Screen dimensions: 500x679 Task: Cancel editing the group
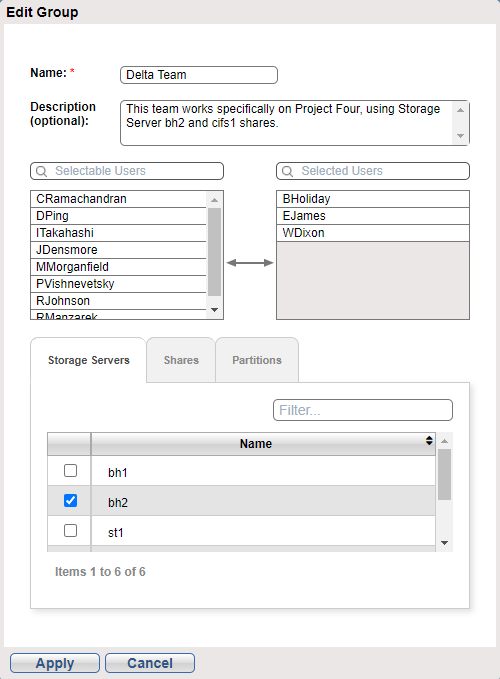click(150, 663)
